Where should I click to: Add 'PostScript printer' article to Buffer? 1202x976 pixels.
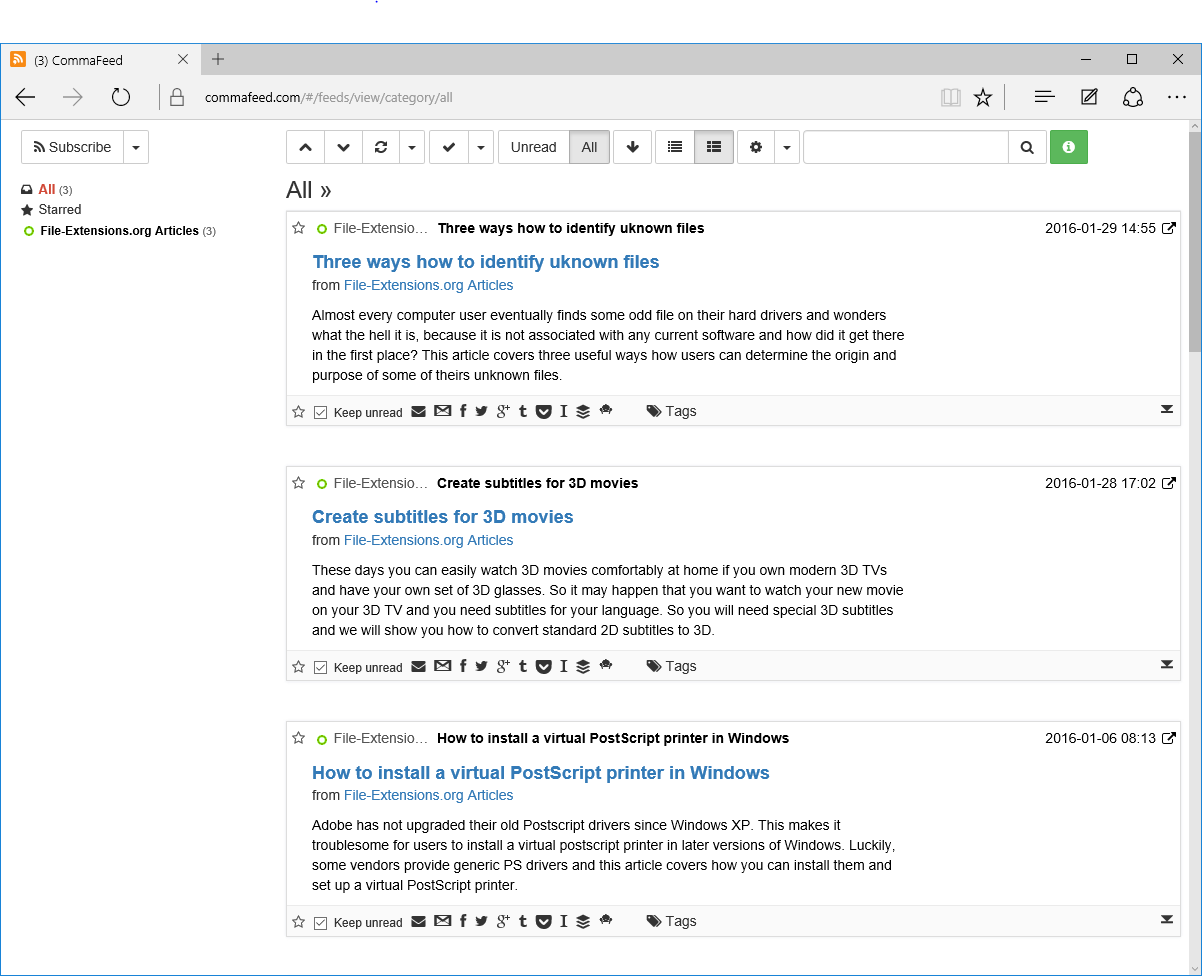584,921
